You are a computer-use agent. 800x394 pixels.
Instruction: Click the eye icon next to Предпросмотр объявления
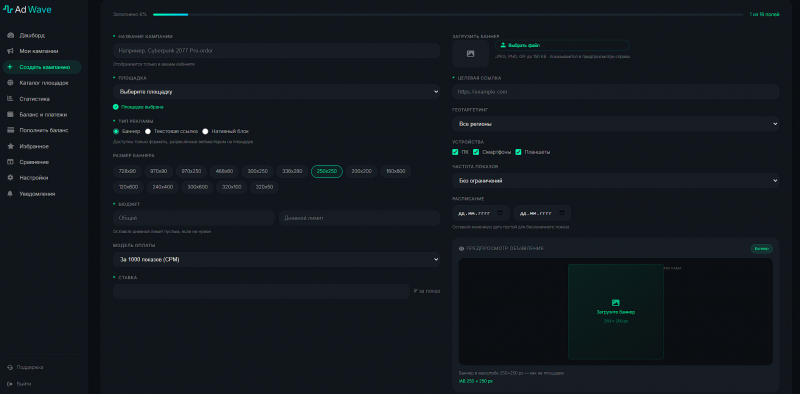(x=461, y=249)
